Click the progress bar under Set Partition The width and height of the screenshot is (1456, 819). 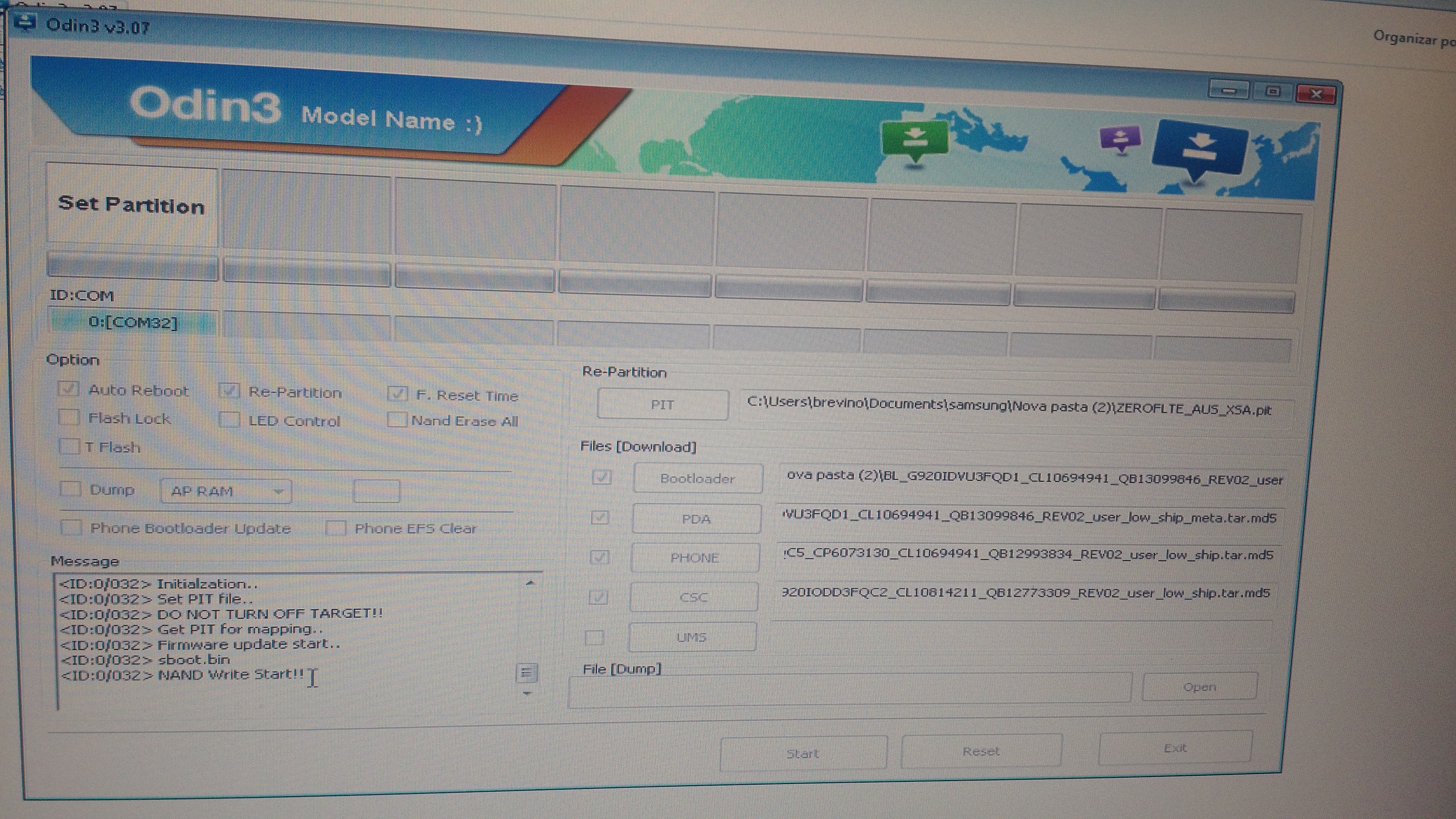(x=133, y=267)
